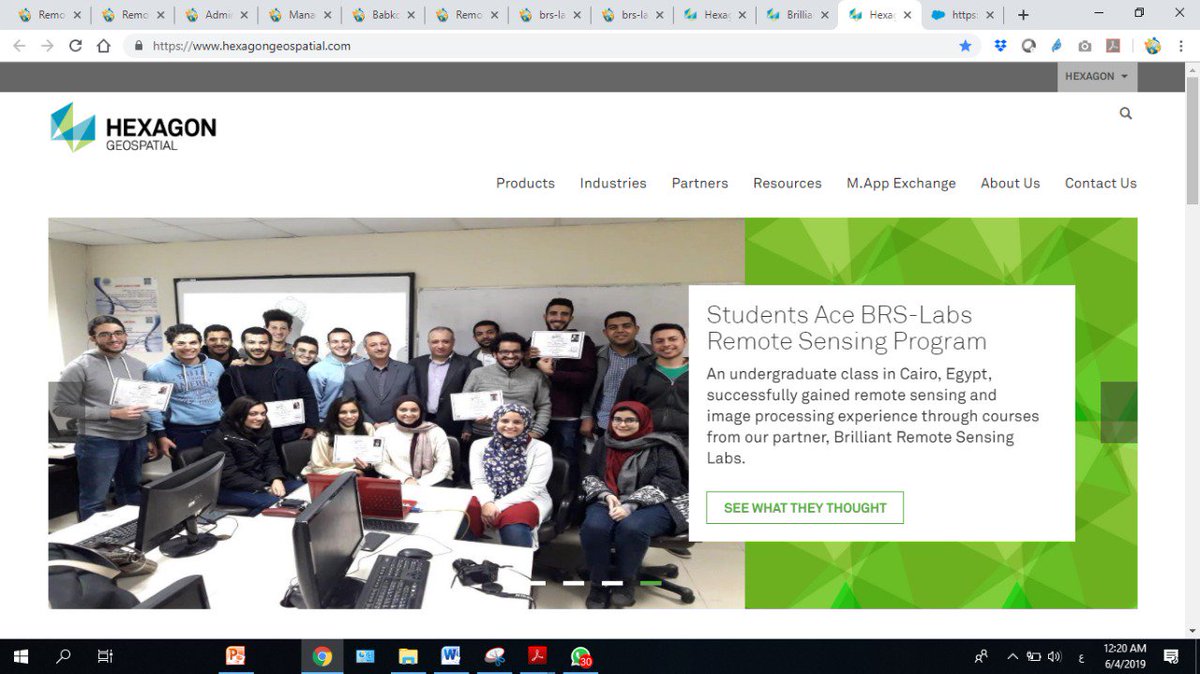Open a new tab with plus button

[1023, 15]
